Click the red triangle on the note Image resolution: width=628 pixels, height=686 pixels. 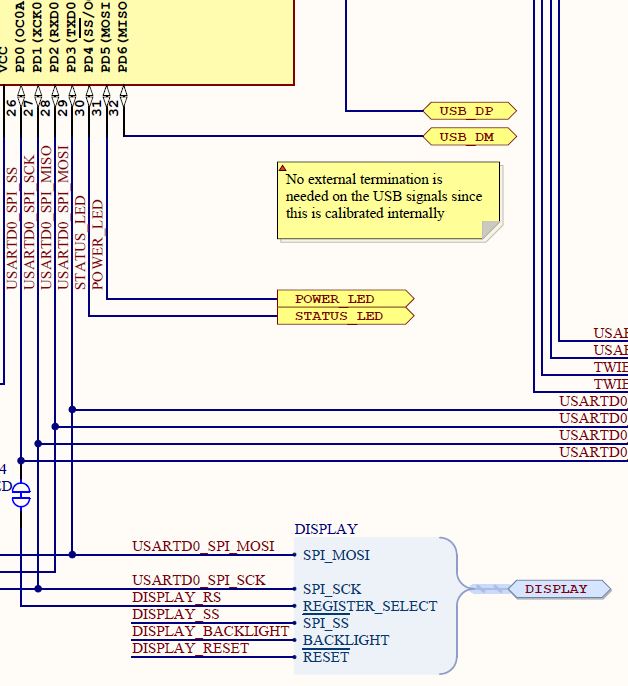tap(283, 168)
